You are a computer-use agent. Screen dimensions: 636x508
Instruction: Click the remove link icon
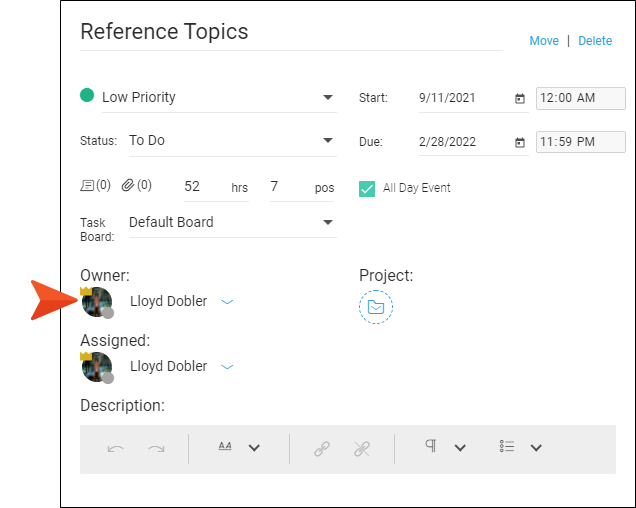[x=361, y=449]
